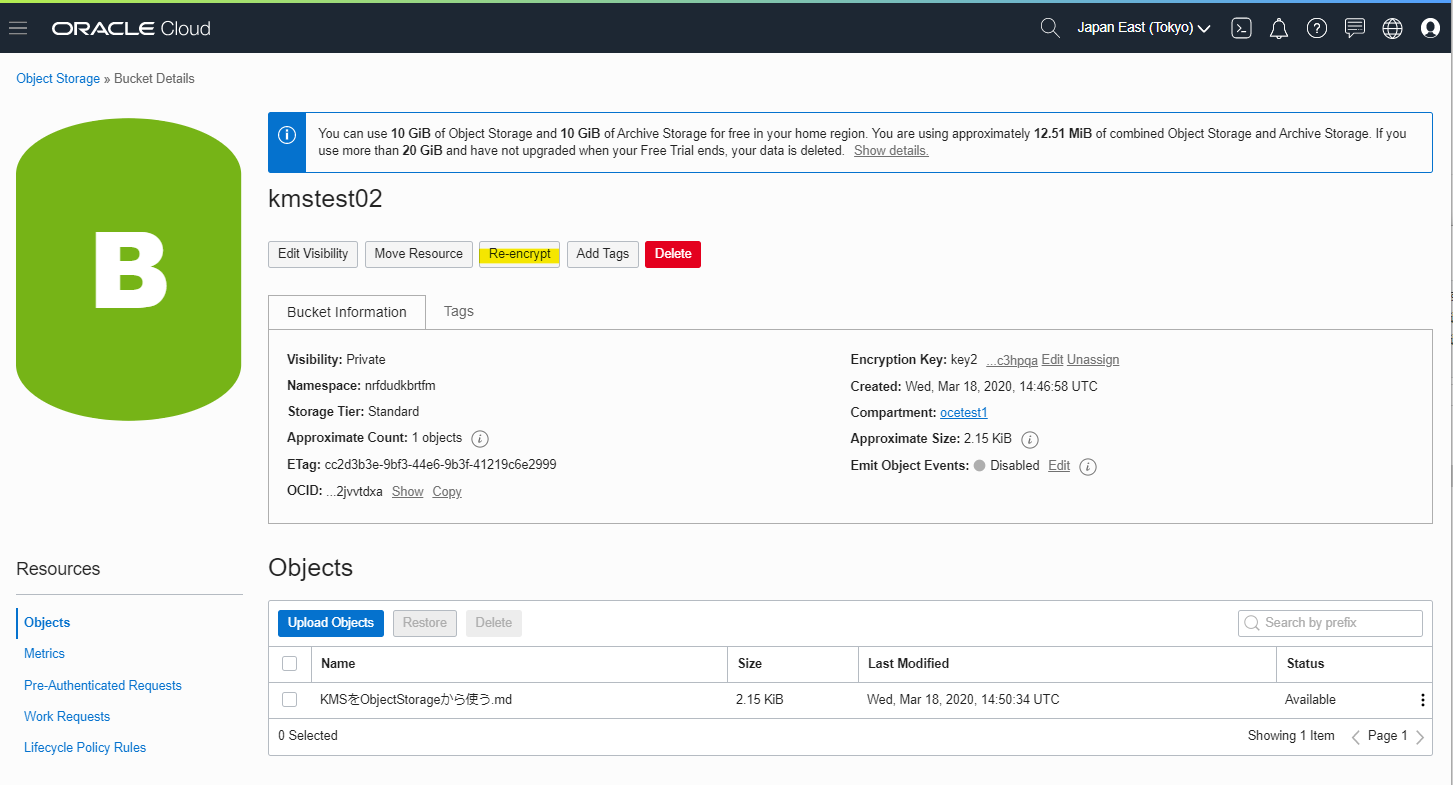Click the Move Resource button
1453x785 pixels.
(x=418, y=254)
